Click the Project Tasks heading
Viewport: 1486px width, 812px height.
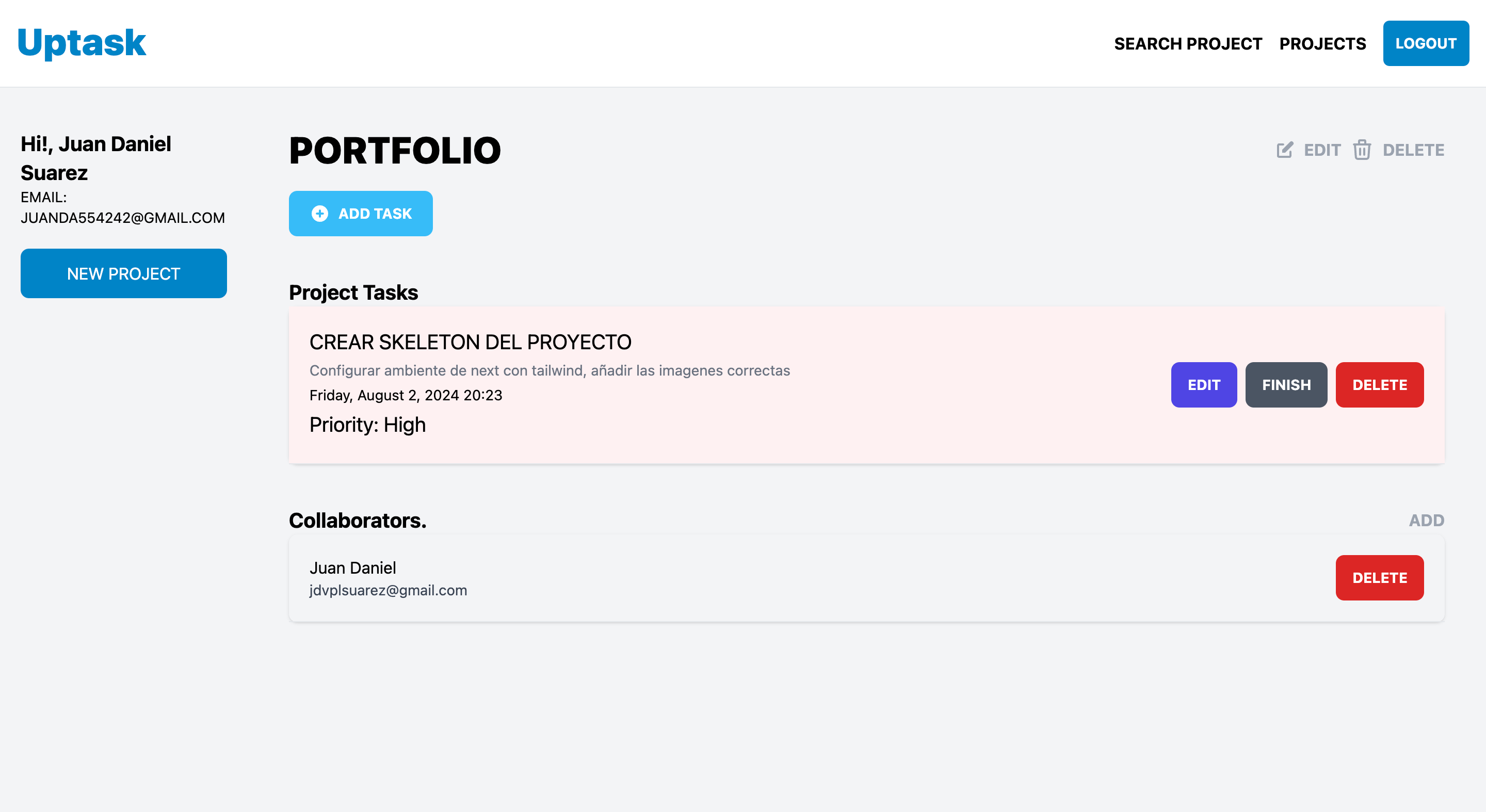353,293
